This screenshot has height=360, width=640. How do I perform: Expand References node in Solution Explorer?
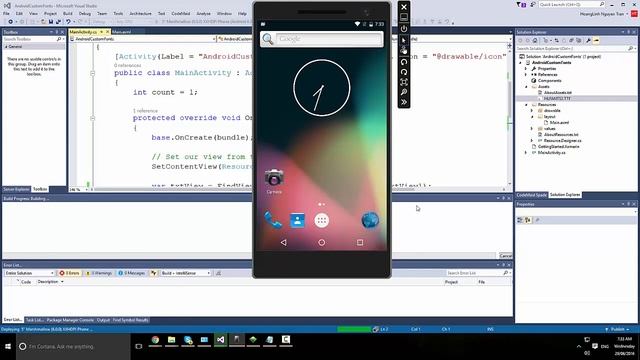(x=526, y=75)
